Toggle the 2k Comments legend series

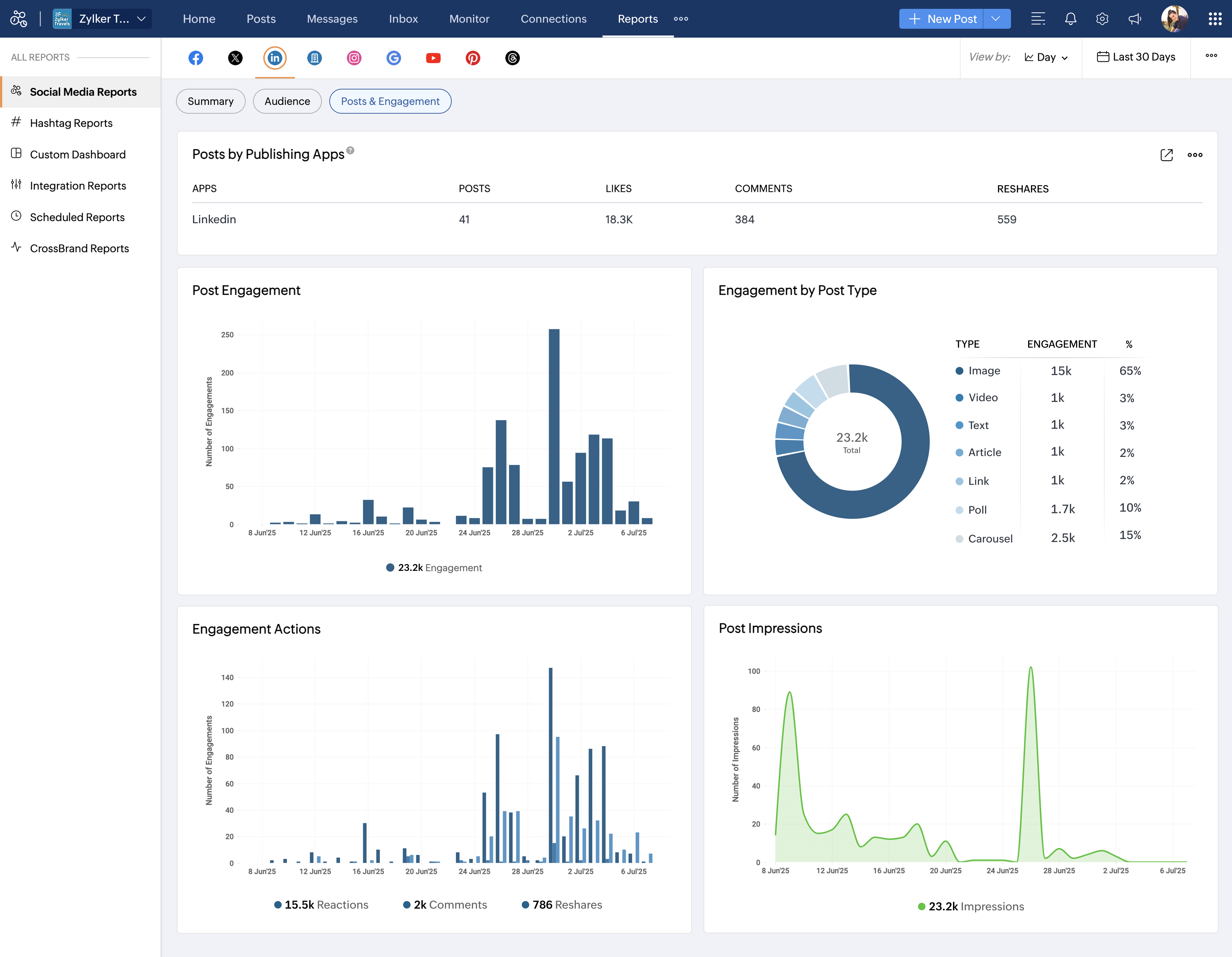(x=445, y=905)
